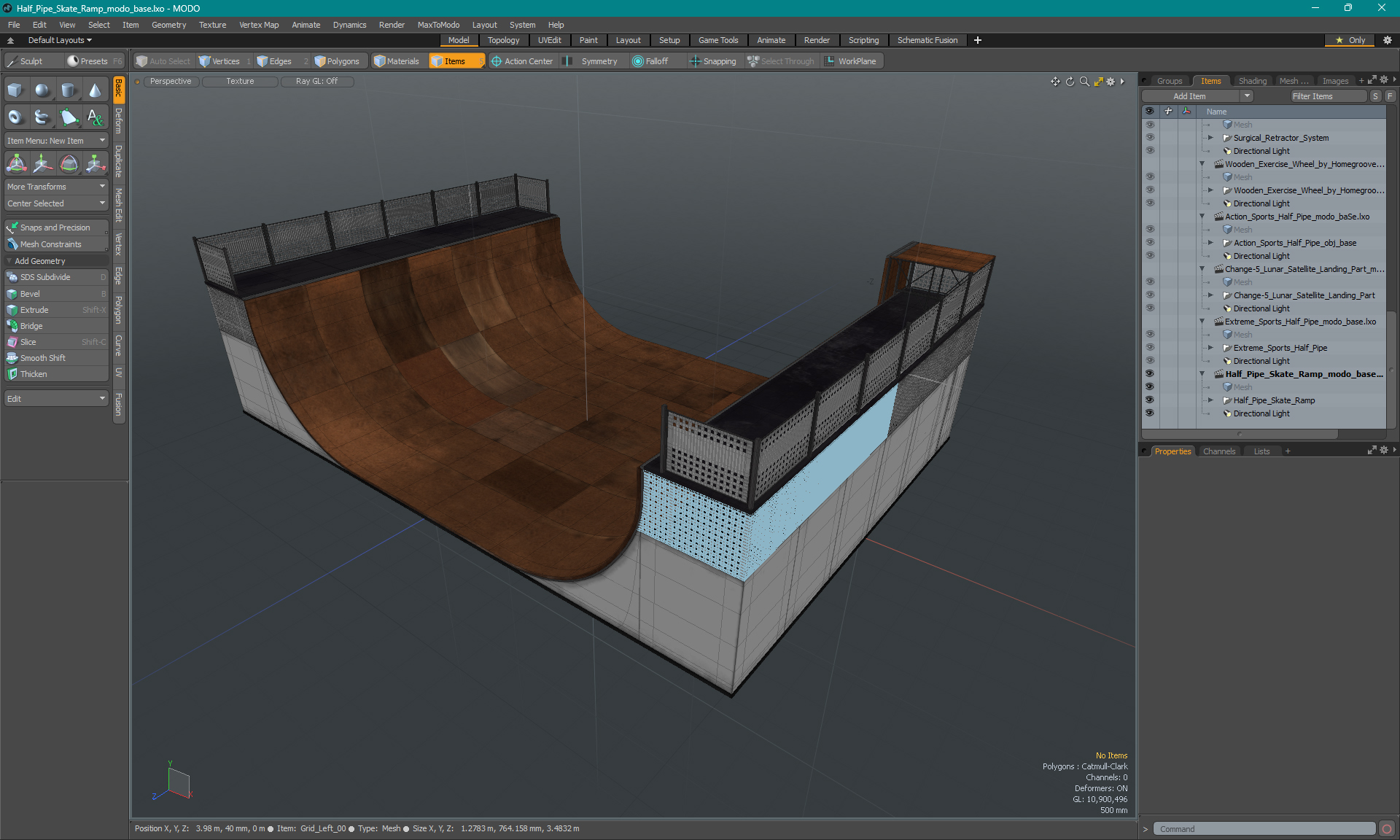Click the Extrude tool
The image size is (1400, 840).
(x=56, y=310)
